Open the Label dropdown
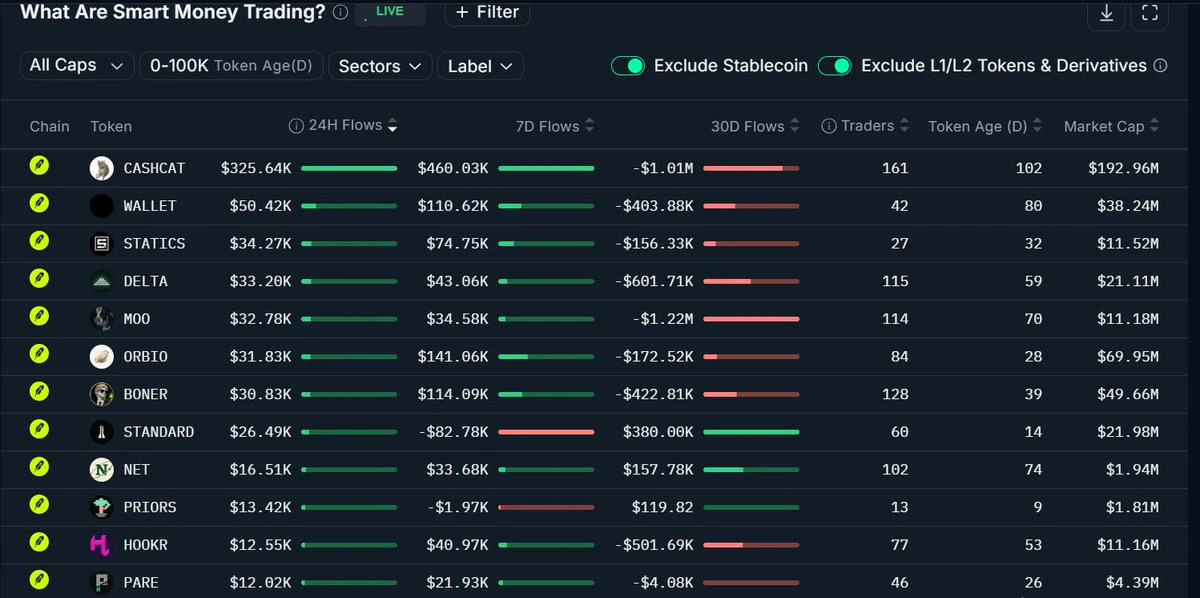This screenshot has height=598, width=1200. click(x=480, y=66)
